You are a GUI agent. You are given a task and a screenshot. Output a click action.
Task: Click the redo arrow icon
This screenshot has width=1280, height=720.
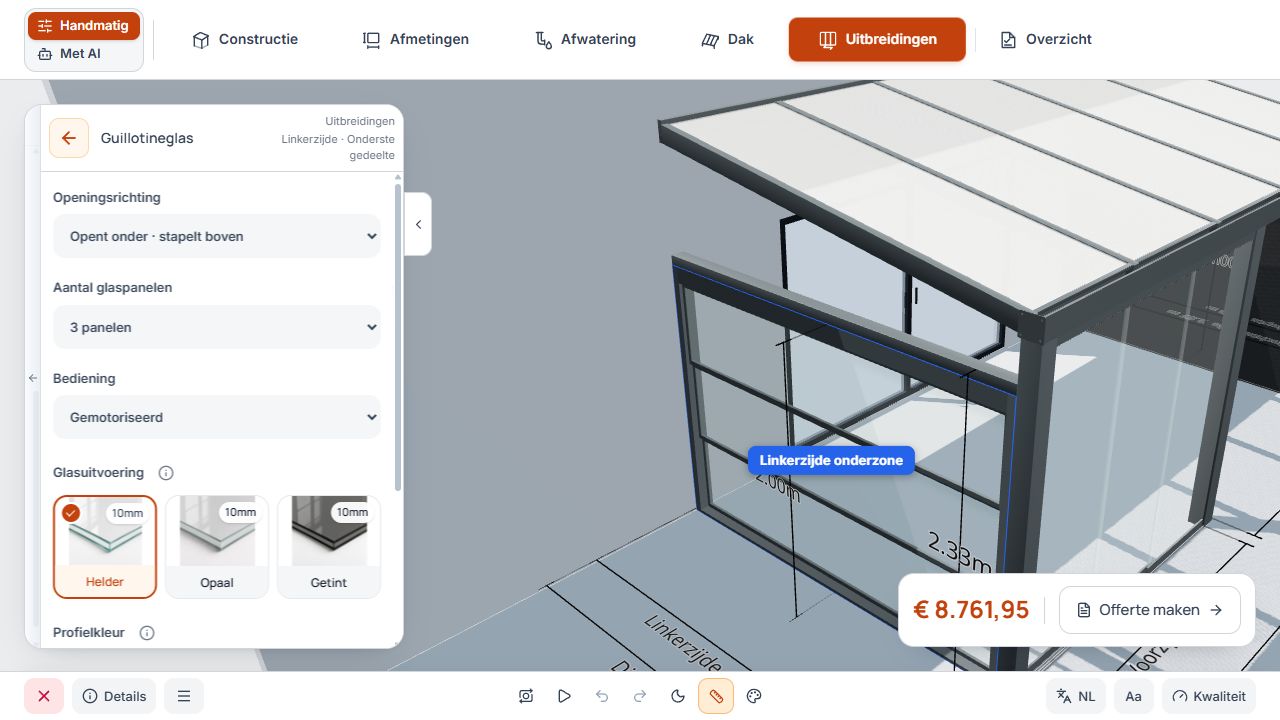click(x=640, y=696)
